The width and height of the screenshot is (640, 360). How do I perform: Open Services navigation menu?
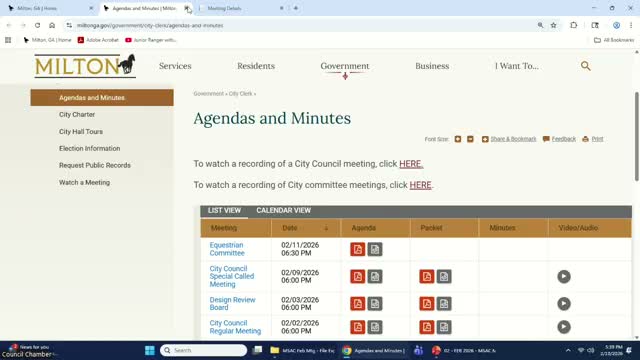pyautogui.click(x=175, y=66)
